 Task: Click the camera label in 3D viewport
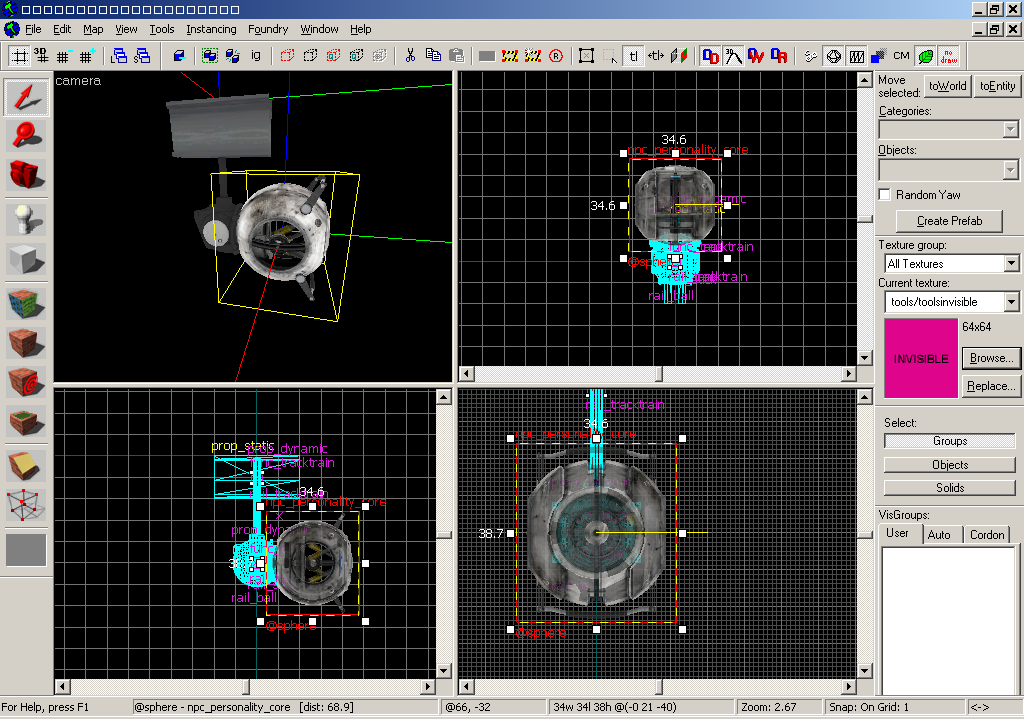(78, 80)
